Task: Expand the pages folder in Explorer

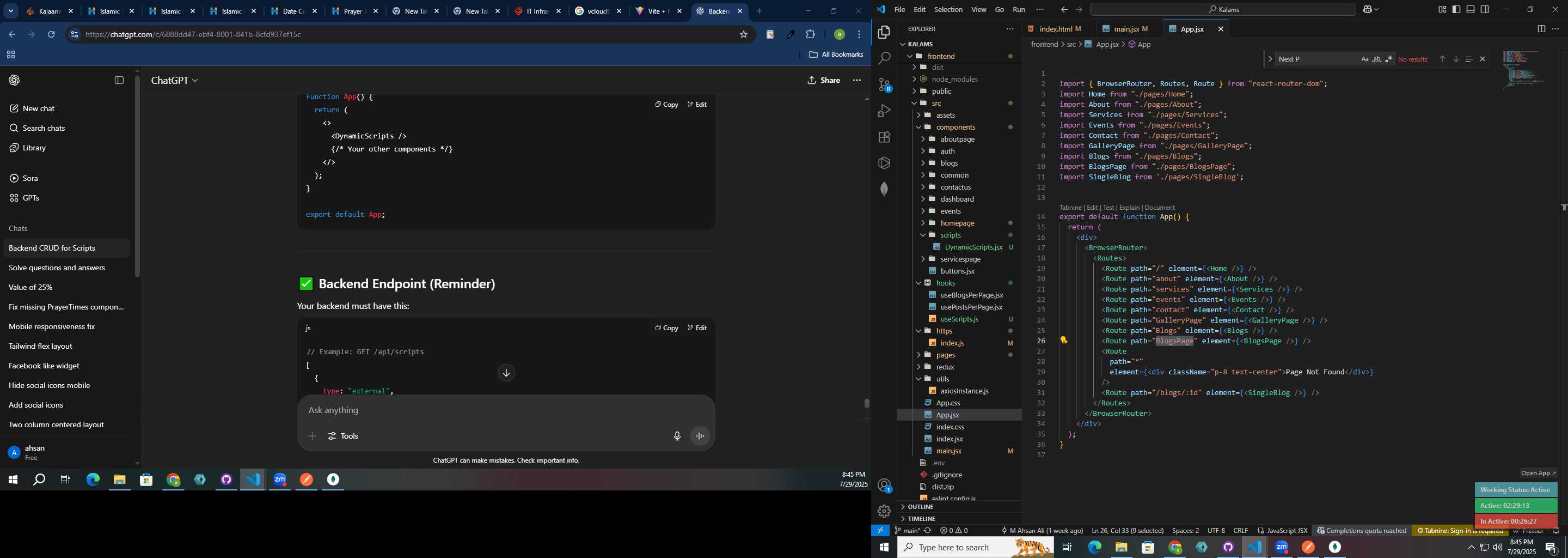Action: (919, 355)
